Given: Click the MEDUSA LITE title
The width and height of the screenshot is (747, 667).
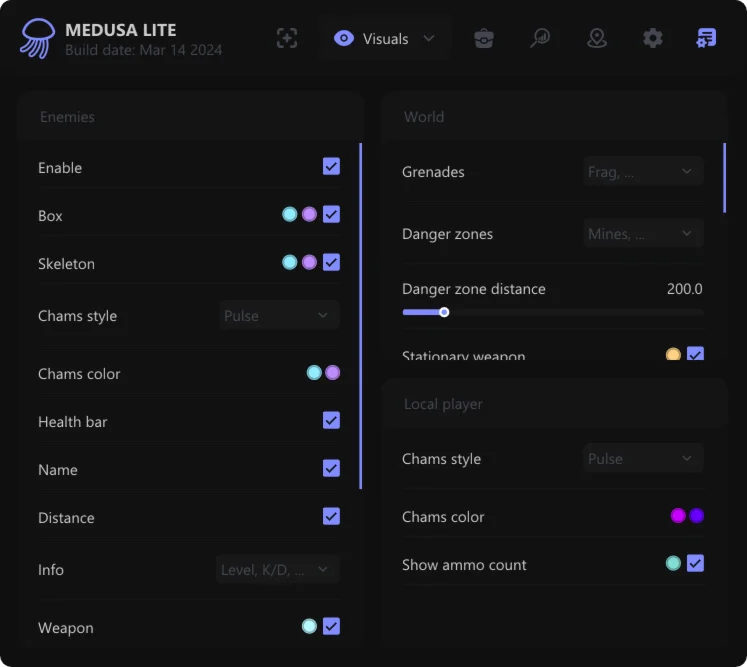Looking at the screenshot, I should click(x=121, y=30).
